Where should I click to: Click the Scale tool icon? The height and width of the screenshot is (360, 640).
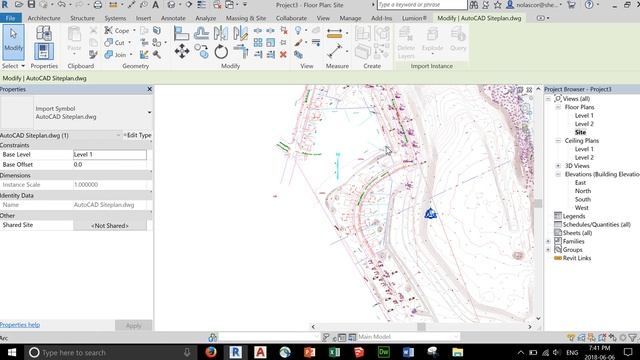tap(271, 42)
